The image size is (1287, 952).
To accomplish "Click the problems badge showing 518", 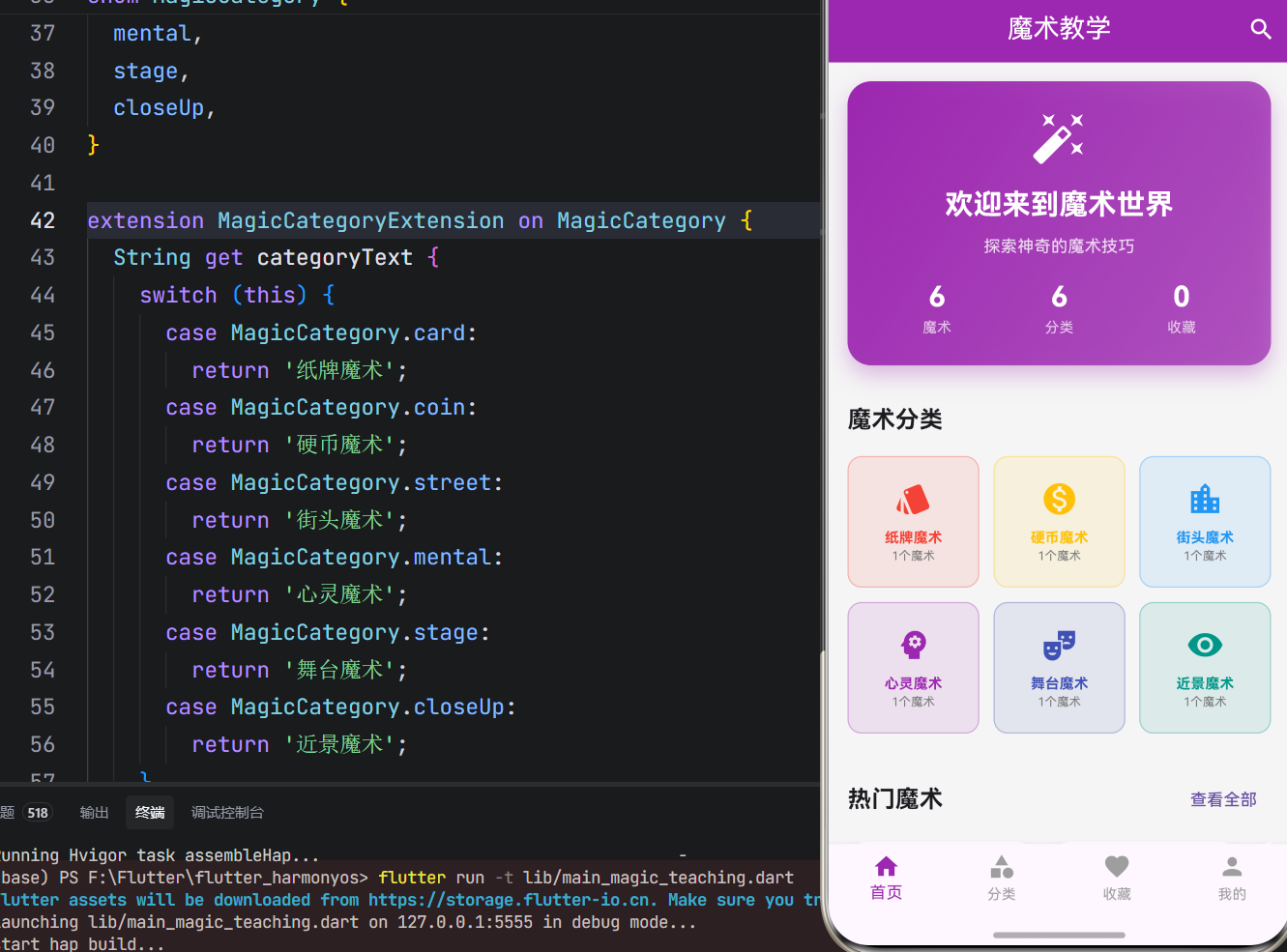I will (37, 812).
